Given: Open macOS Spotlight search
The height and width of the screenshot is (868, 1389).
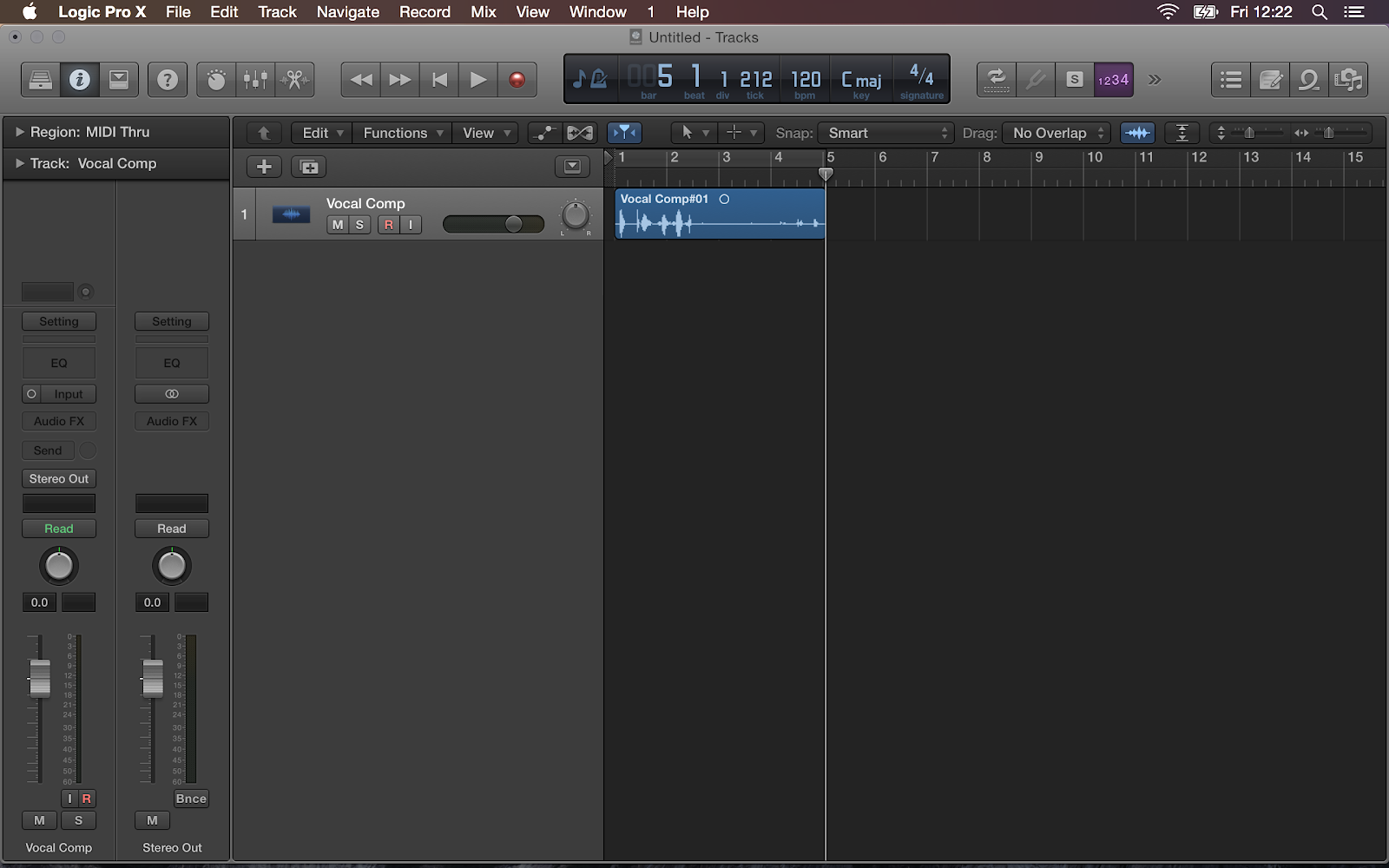Looking at the screenshot, I should 1320,12.
